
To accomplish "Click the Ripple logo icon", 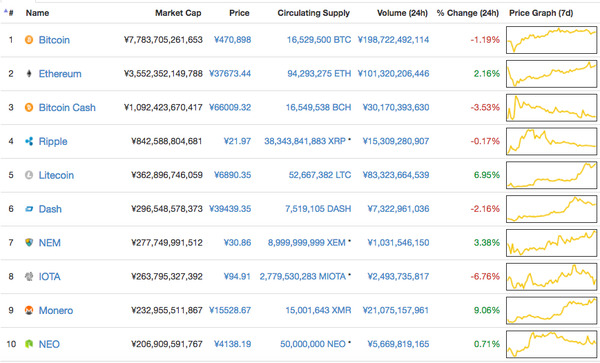I will (29, 141).
